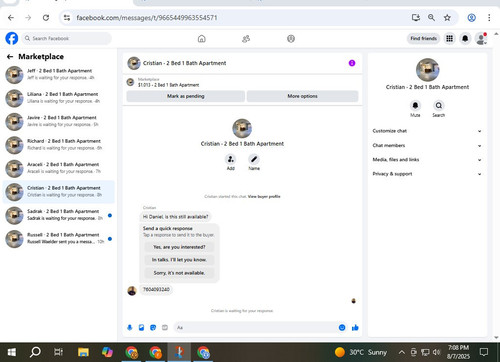Send quick reply 'Sorry, it's not available.'
The height and width of the screenshot is (362, 500).
tap(179, 273)
